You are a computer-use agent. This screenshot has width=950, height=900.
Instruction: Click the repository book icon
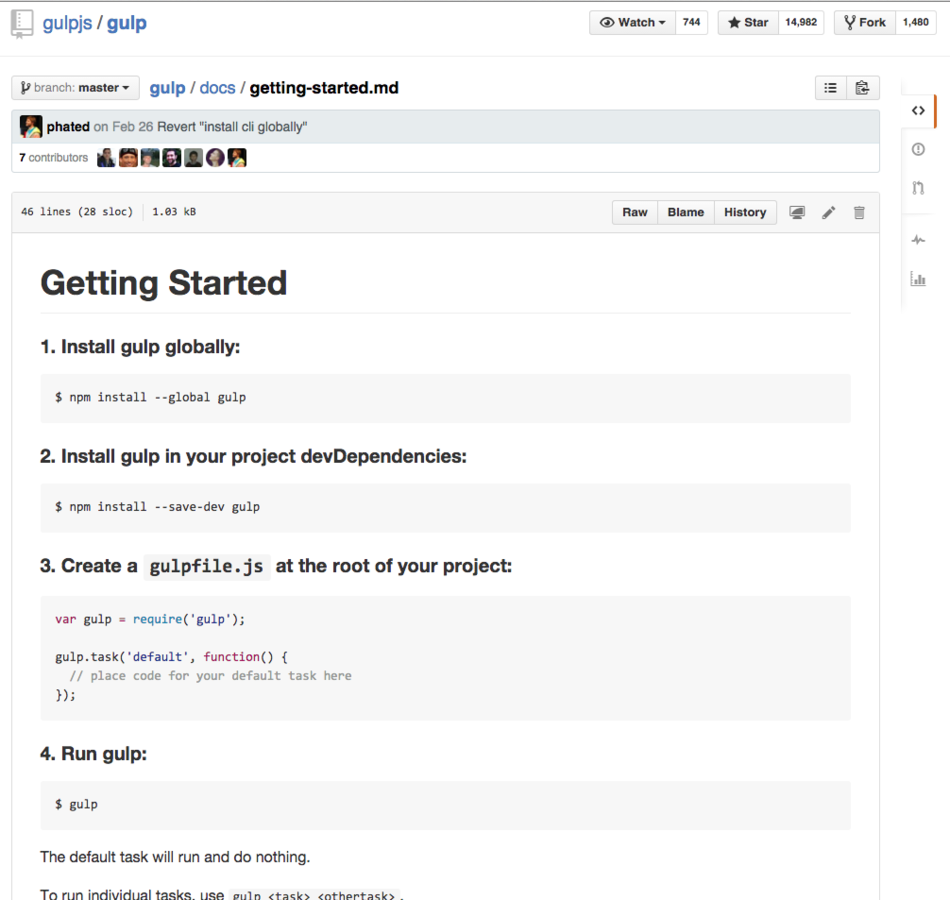tap(22, 24)
